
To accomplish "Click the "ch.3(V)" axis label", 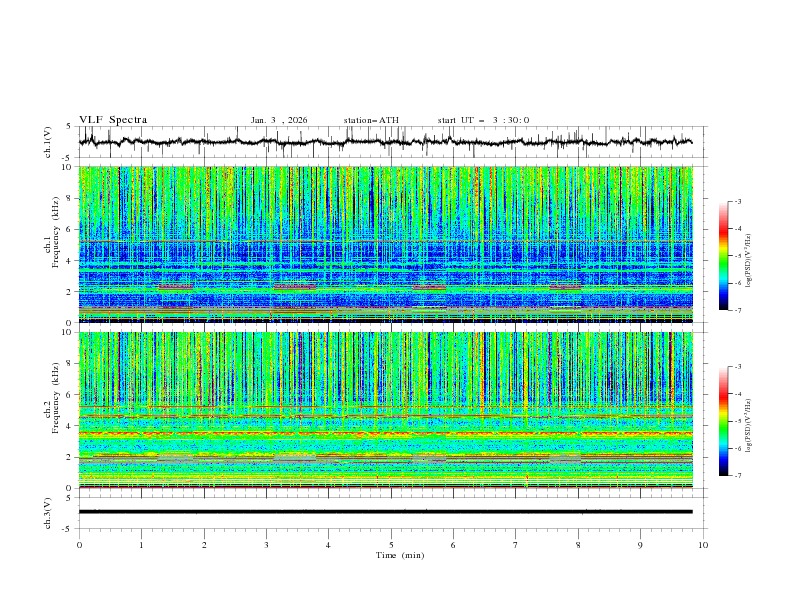I will point(48,513).
